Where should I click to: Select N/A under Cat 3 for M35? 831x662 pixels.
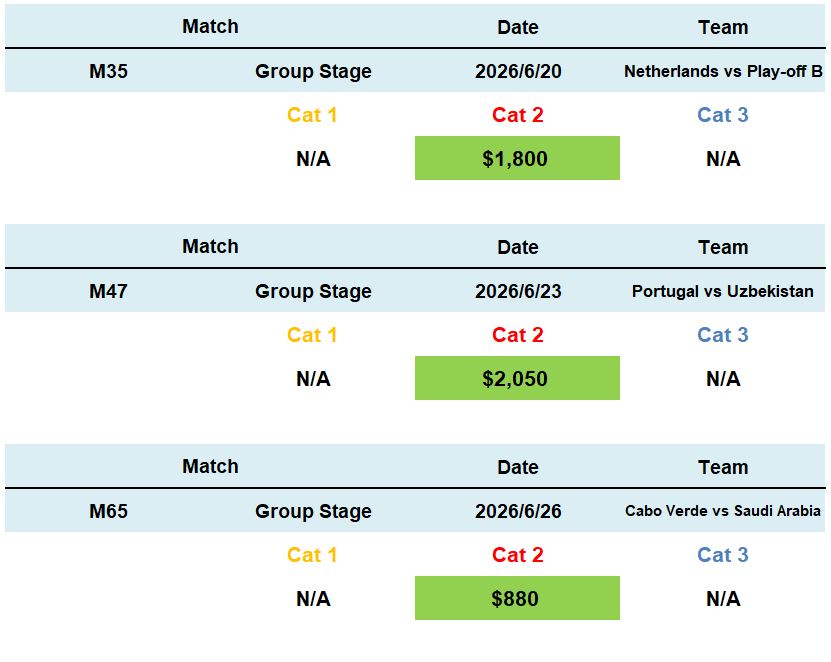[x=723, y=159]
